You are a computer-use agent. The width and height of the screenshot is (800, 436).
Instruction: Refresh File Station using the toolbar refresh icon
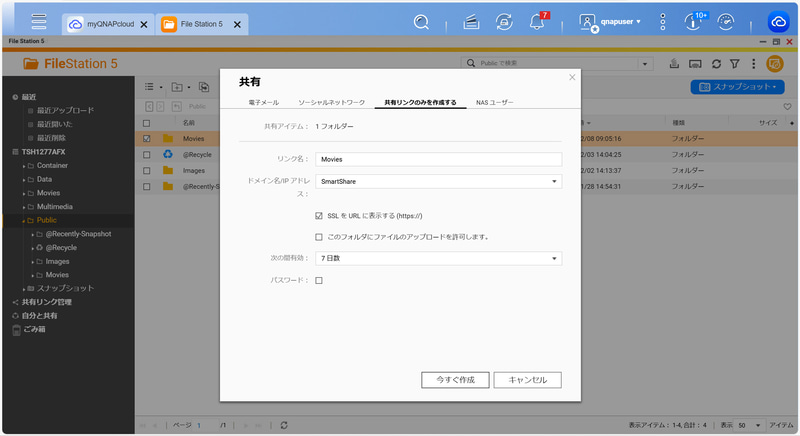point(716,64)
